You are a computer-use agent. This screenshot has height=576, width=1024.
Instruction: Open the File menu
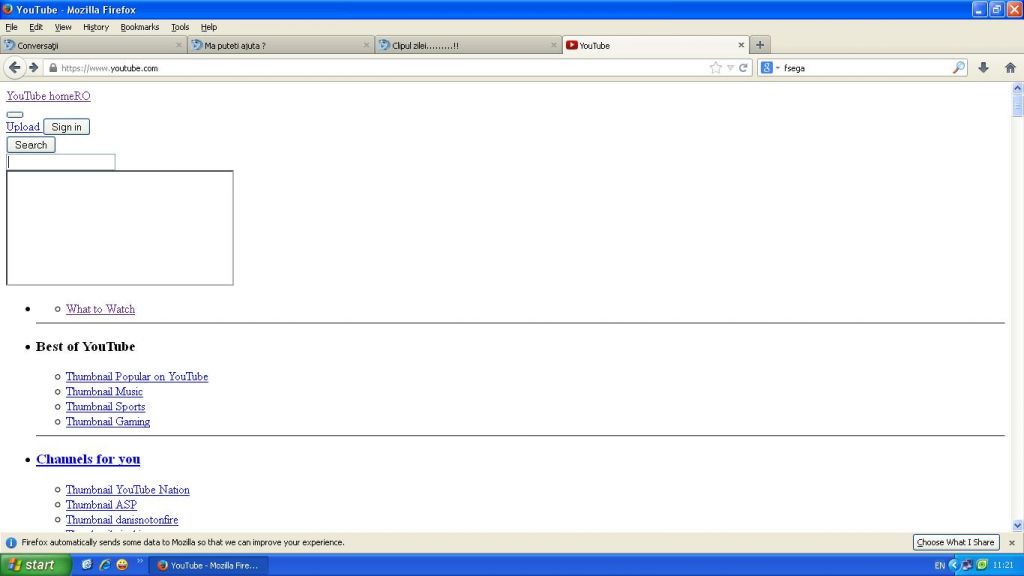(11, 27)
